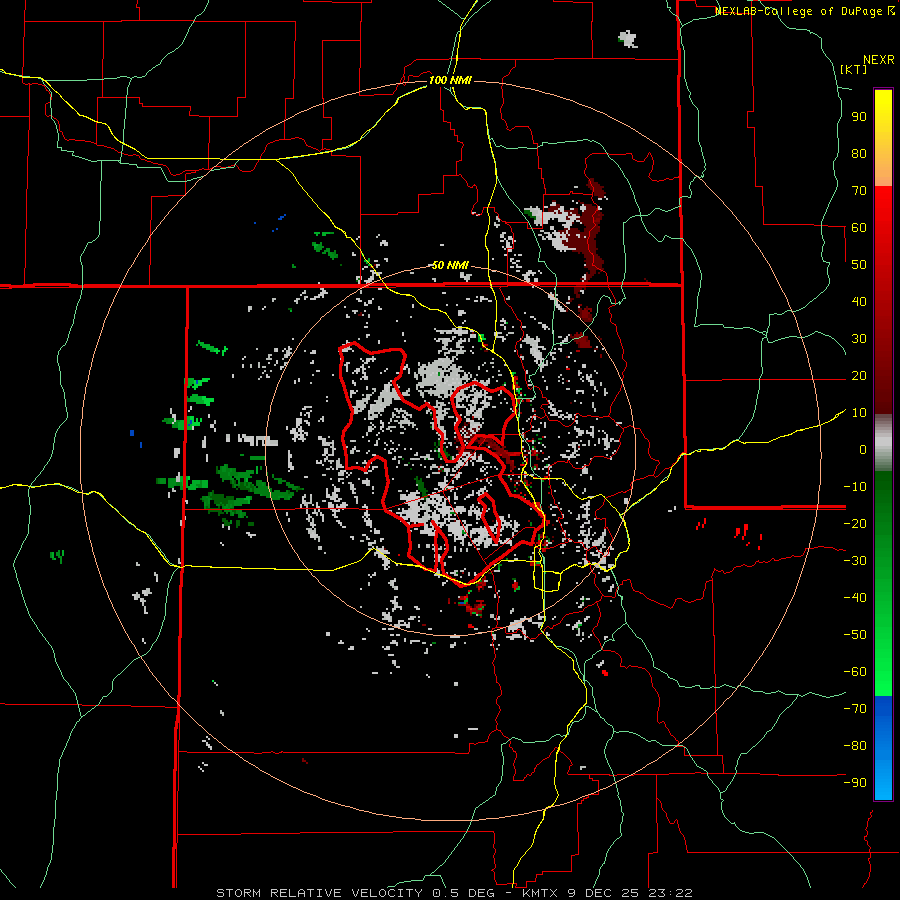The image size is (900, 900).
Task: Click the NEXR label above the scale
Action: [x=878, y=59]
